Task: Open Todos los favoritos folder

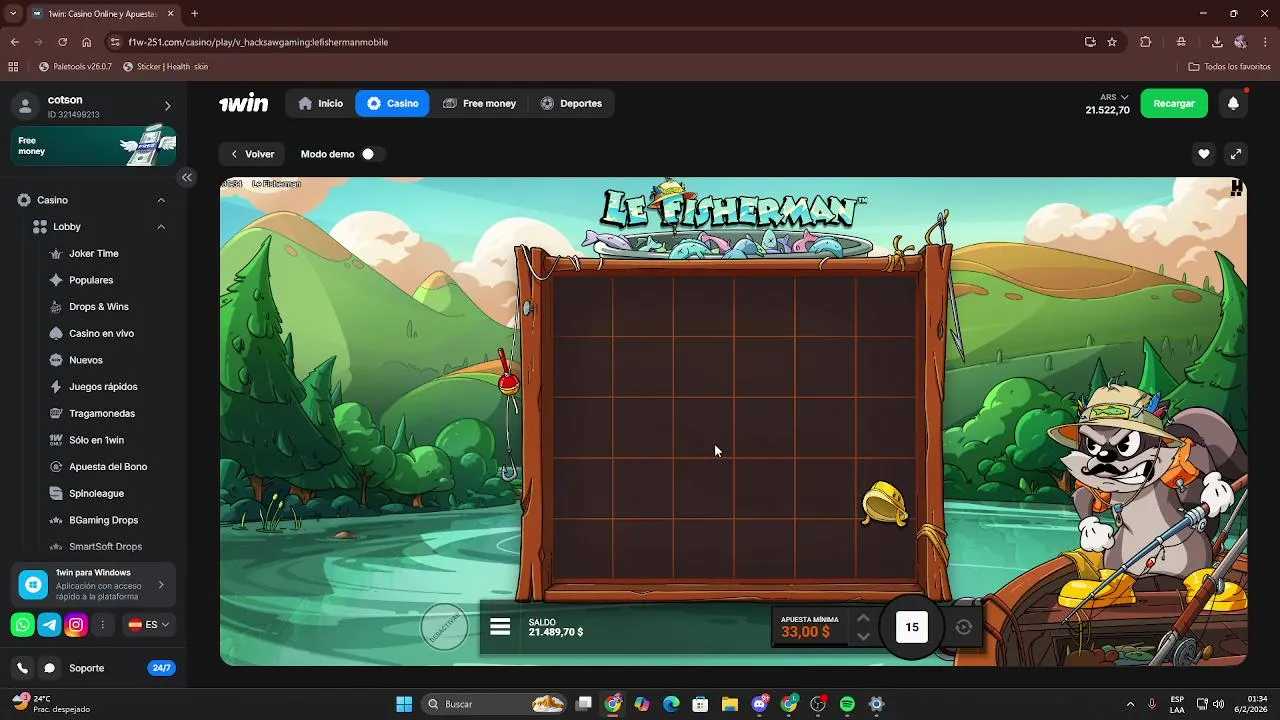Action: 1229,67
